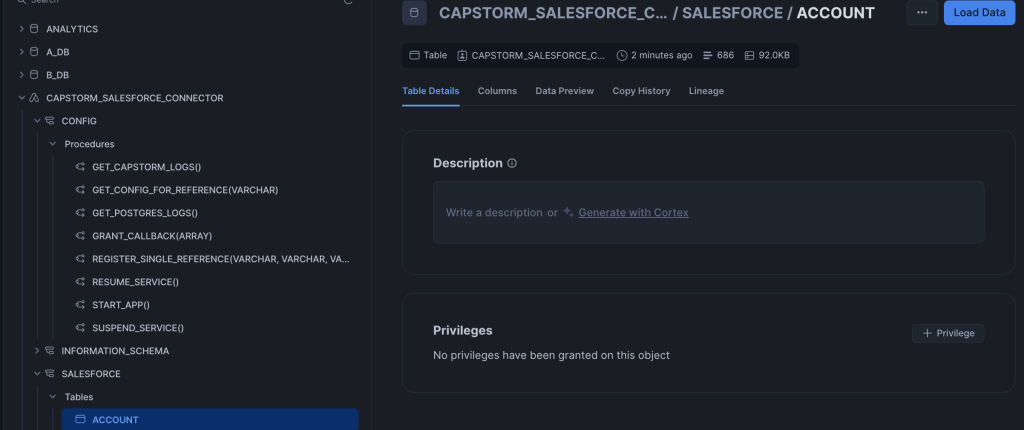This screenshot has height=430, width=1024.
Task: Click the database icon beside the breadcrumb
Action: (x=414, y=13)
